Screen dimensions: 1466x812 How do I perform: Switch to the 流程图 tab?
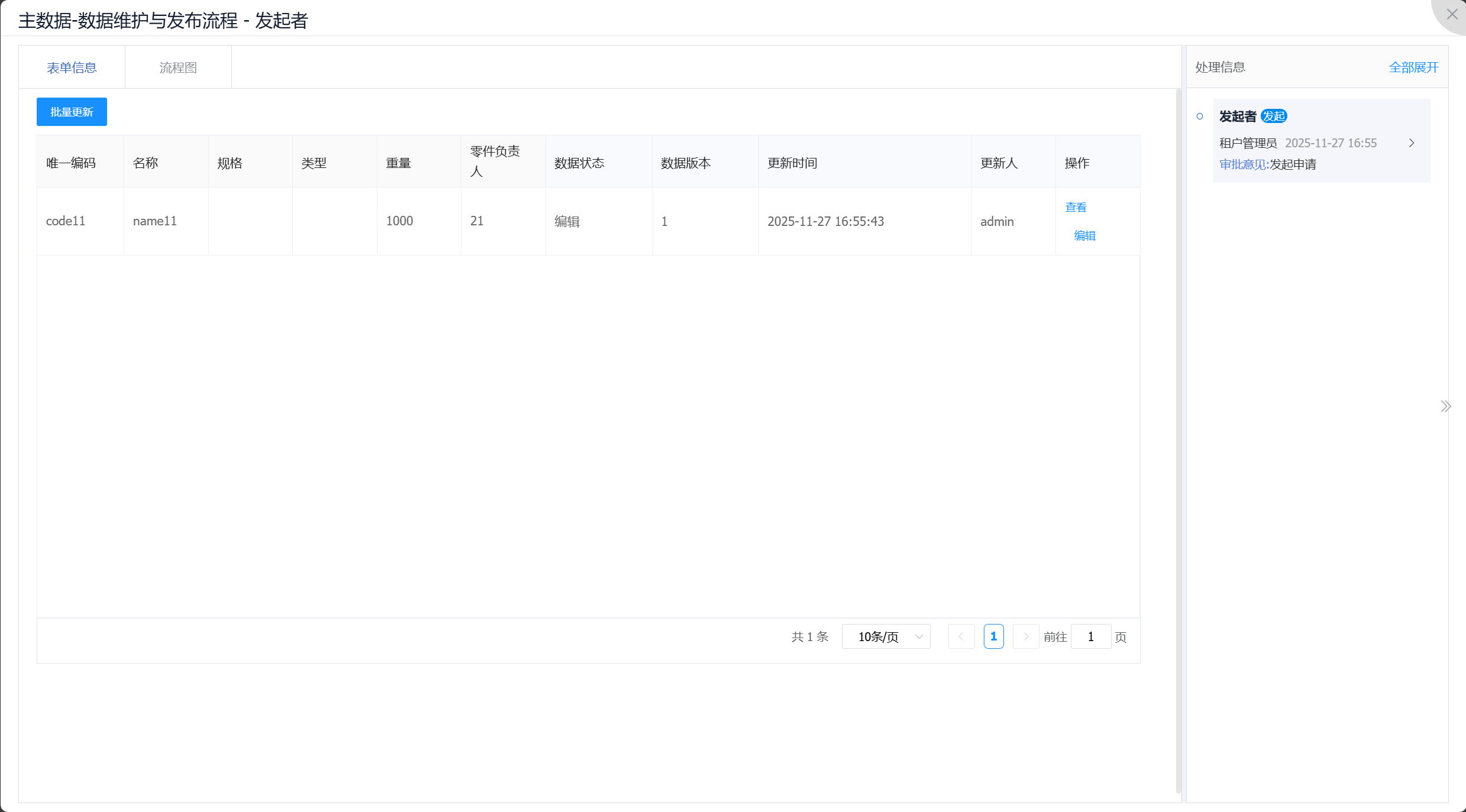tap(178, 67)
